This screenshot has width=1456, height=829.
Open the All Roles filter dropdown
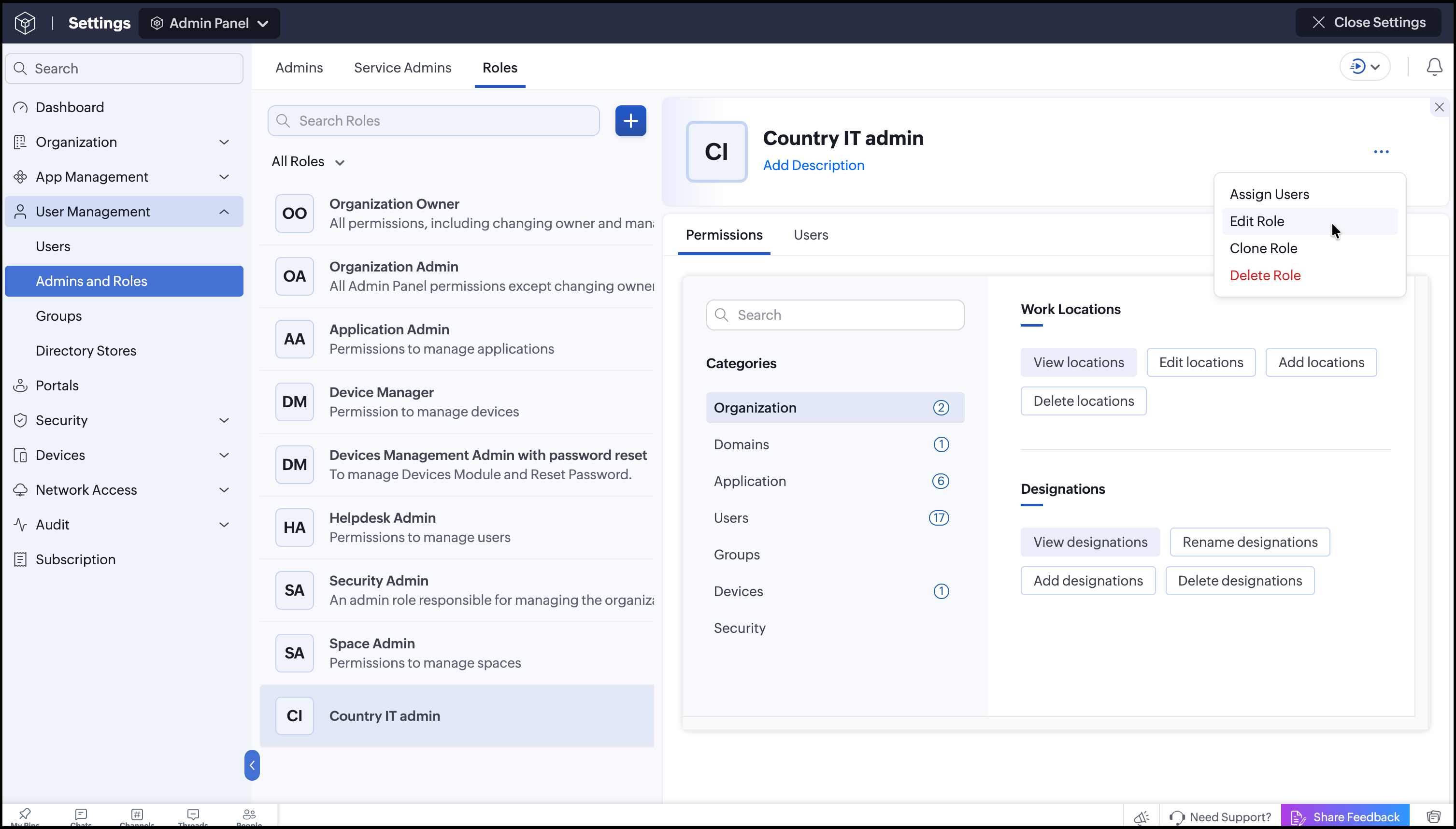pyautogui.click(x=308, y=162)
